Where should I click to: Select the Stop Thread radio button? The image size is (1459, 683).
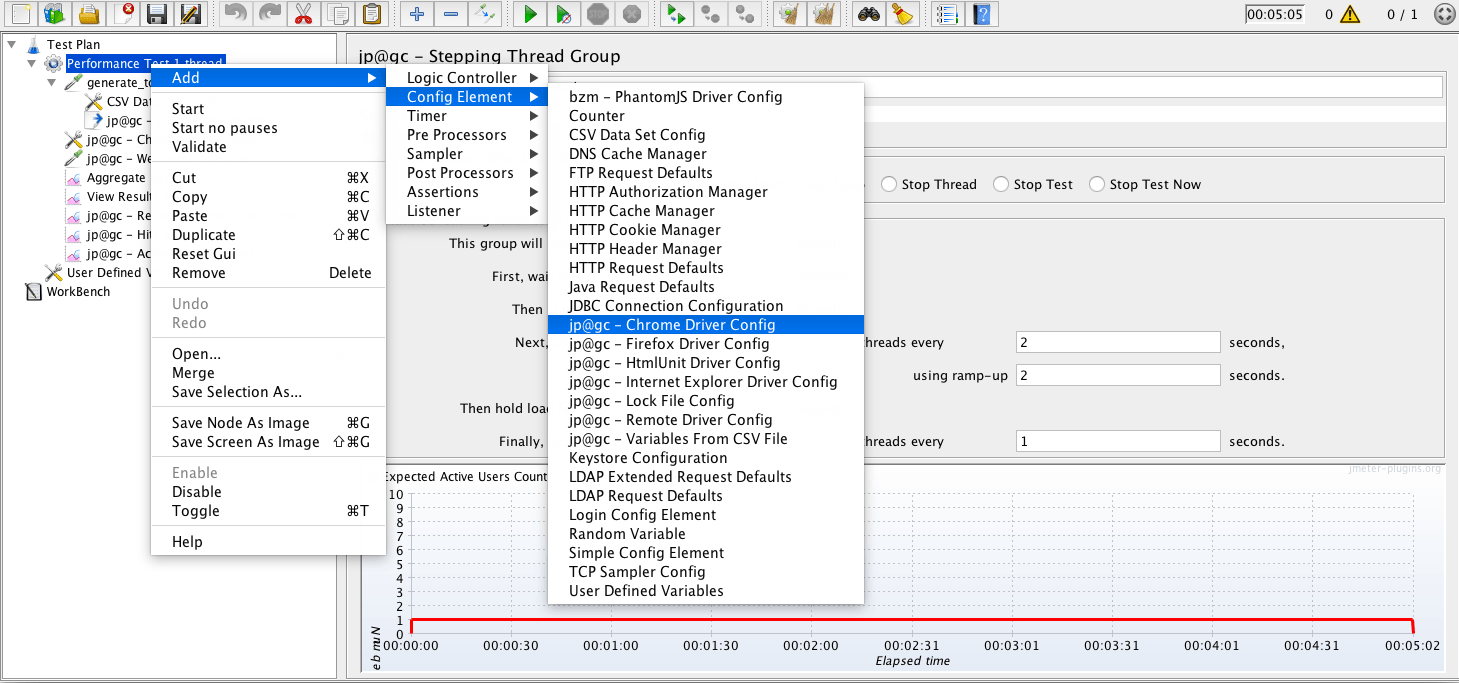[x=888, y=184]
